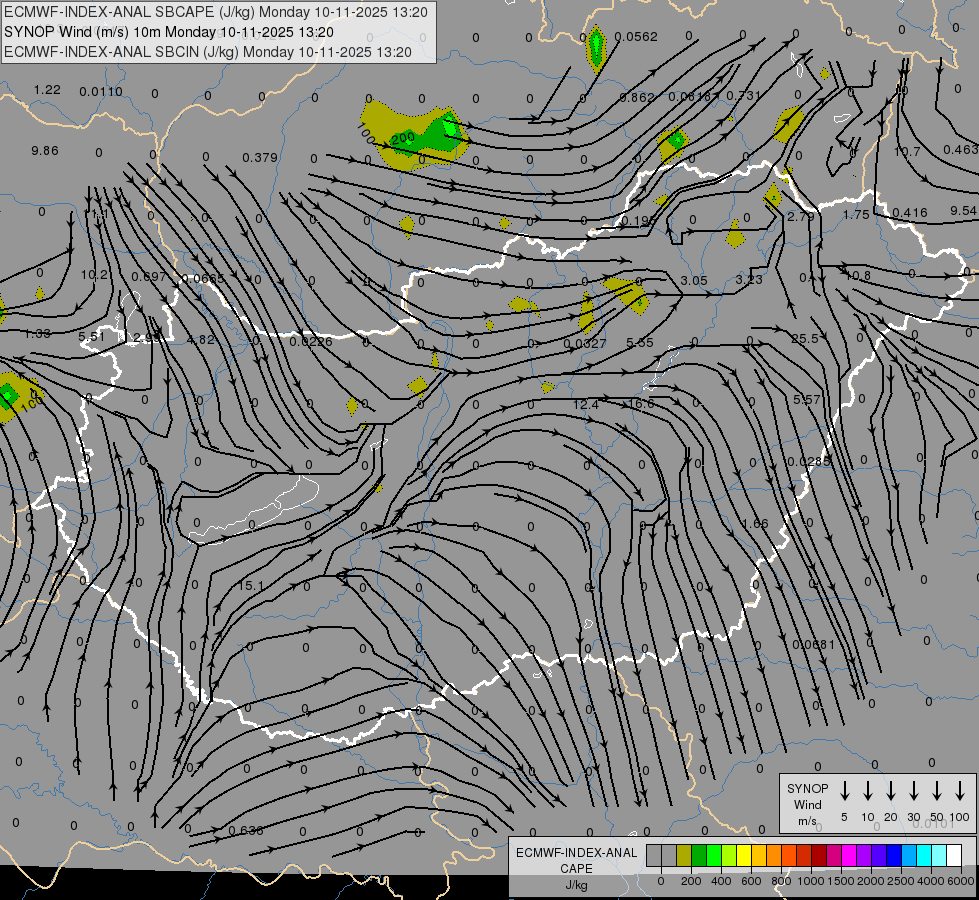Select the pure yellow CAPE legend swatch
The width and height of the screenshot is (979, 900).
[x=744, y=856]
